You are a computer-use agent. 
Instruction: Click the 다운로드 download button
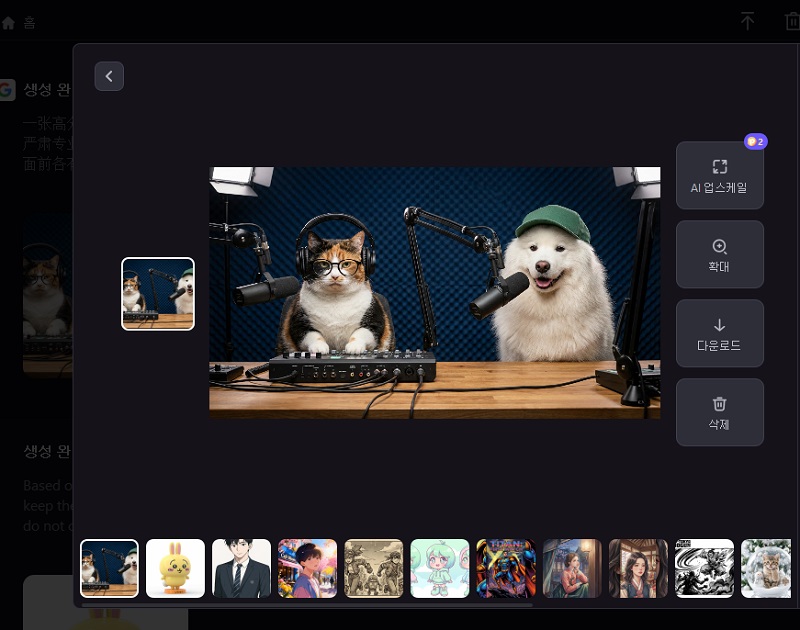(719, 333)
